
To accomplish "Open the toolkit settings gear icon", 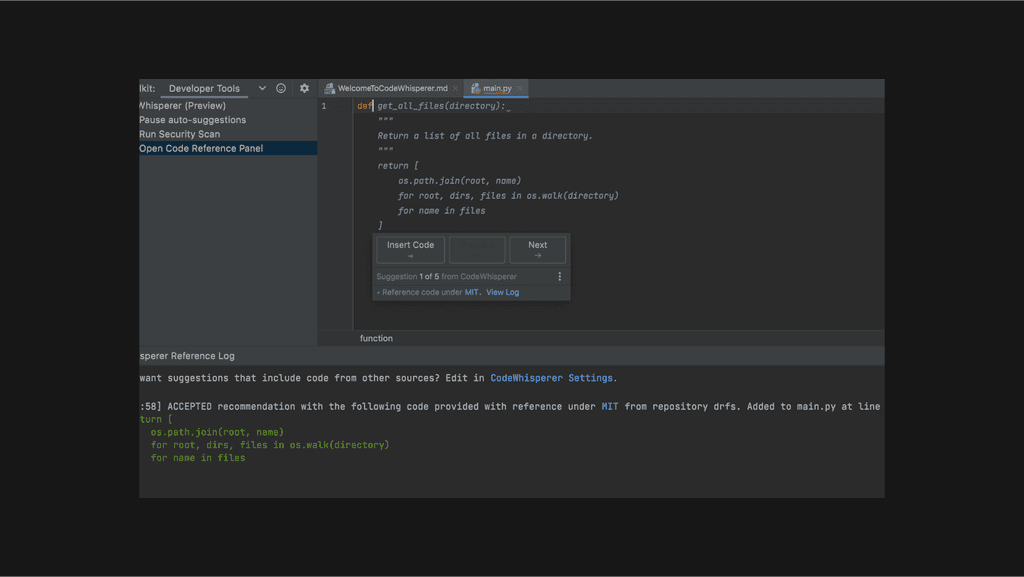I will (305, 88).
